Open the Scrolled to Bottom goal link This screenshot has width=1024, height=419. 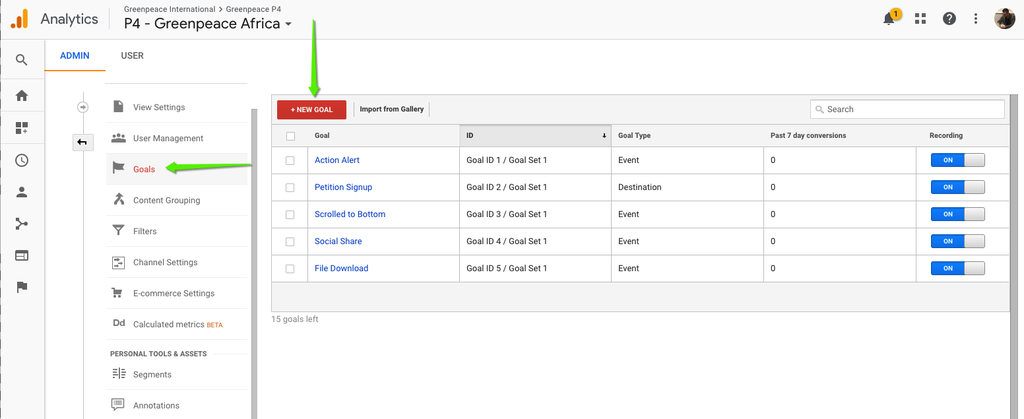[x=350, y=214]
